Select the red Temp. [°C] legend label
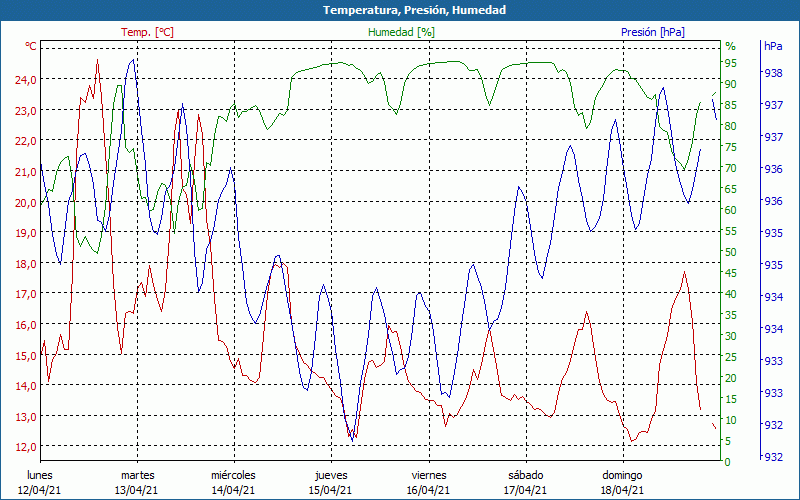Screen dimensions: 800x500 click(x=147, y=32)
